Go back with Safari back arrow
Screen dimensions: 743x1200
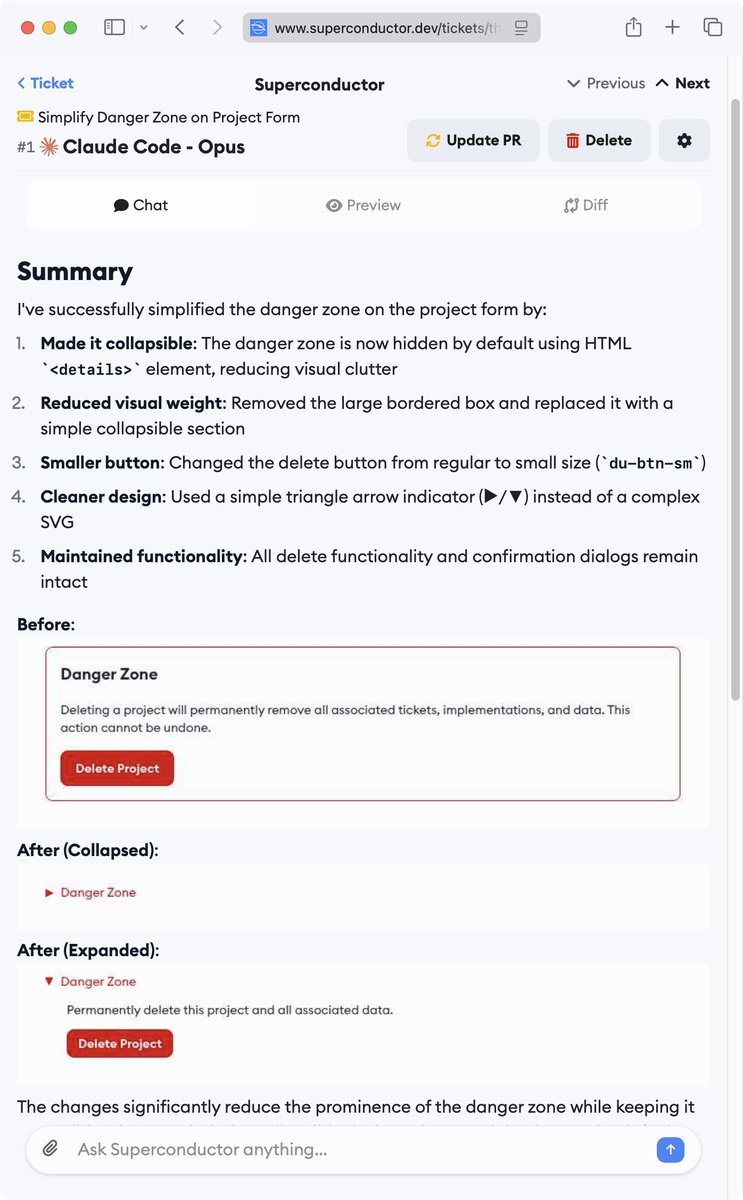[180, 28]
